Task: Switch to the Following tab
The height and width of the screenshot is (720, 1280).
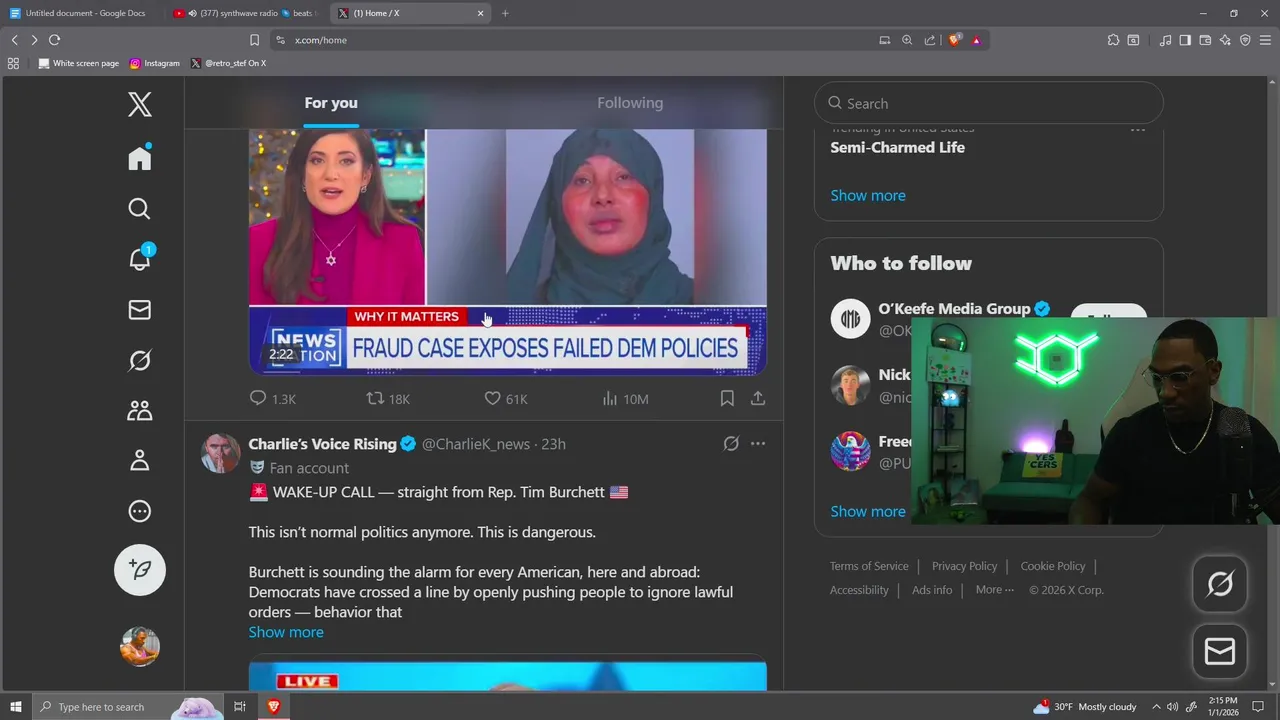Action: click(x=630, y=103)
